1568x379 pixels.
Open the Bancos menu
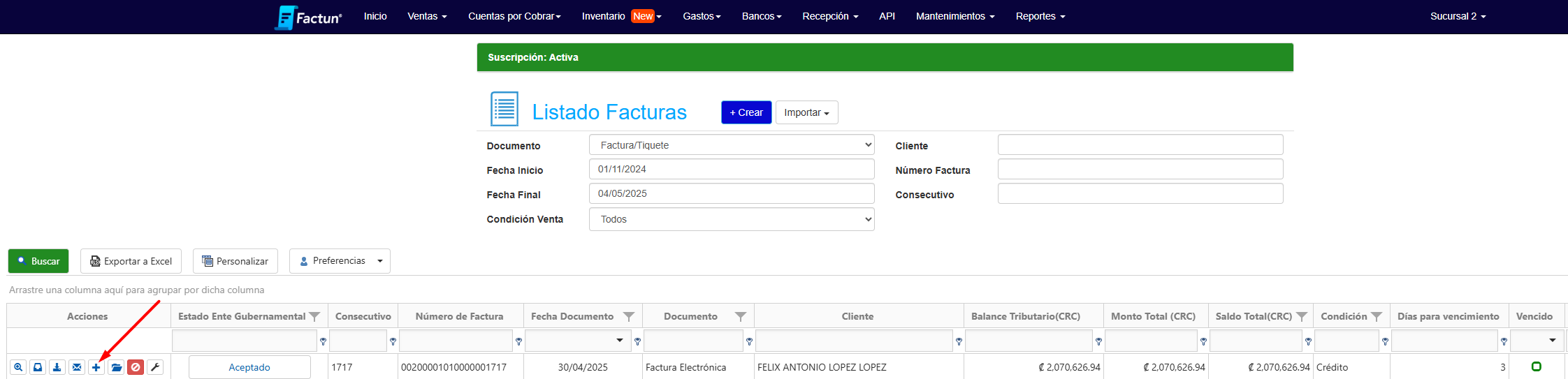click(762, 16)
